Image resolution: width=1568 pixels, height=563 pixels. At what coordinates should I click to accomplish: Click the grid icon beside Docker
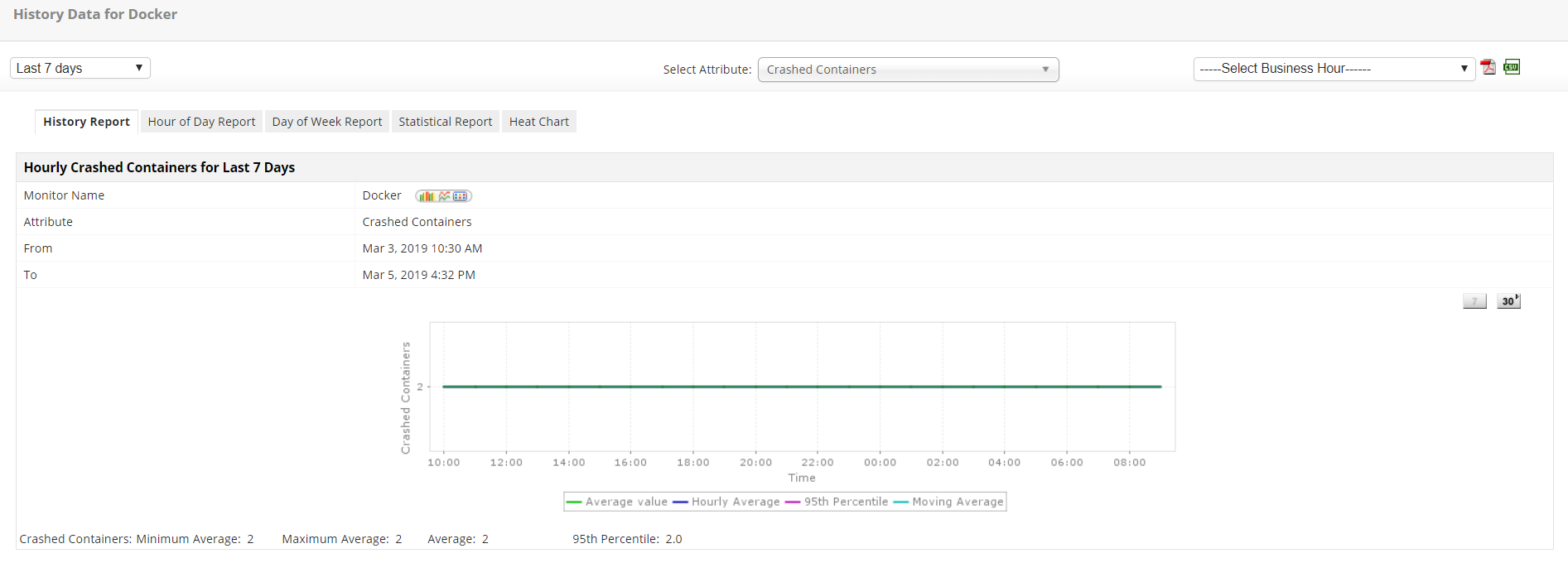pyautogui.click(x=461, y=196)
